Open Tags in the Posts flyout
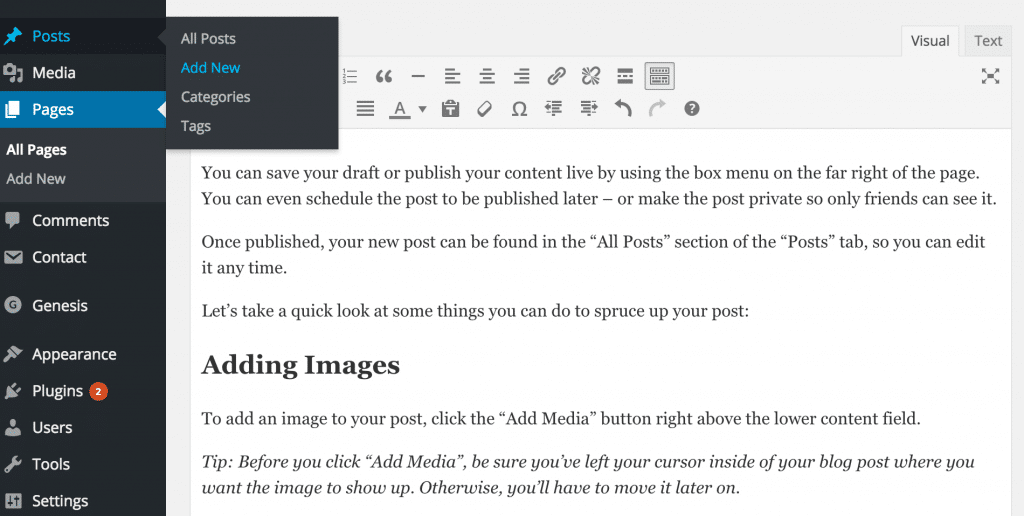Screen dimensions: 1024x516 point(196,126)
